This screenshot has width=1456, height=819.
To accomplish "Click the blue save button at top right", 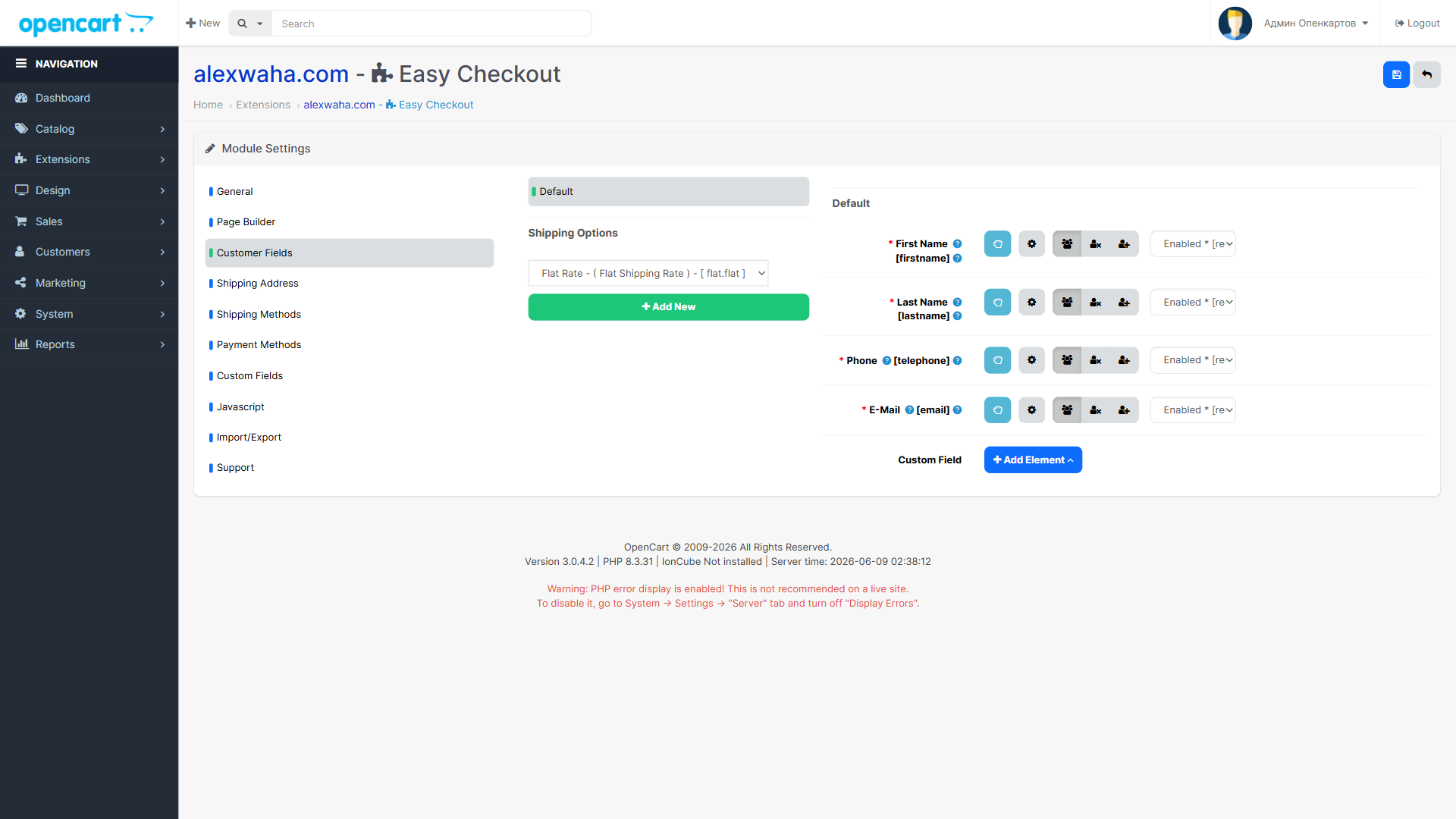I will 1396,74.
